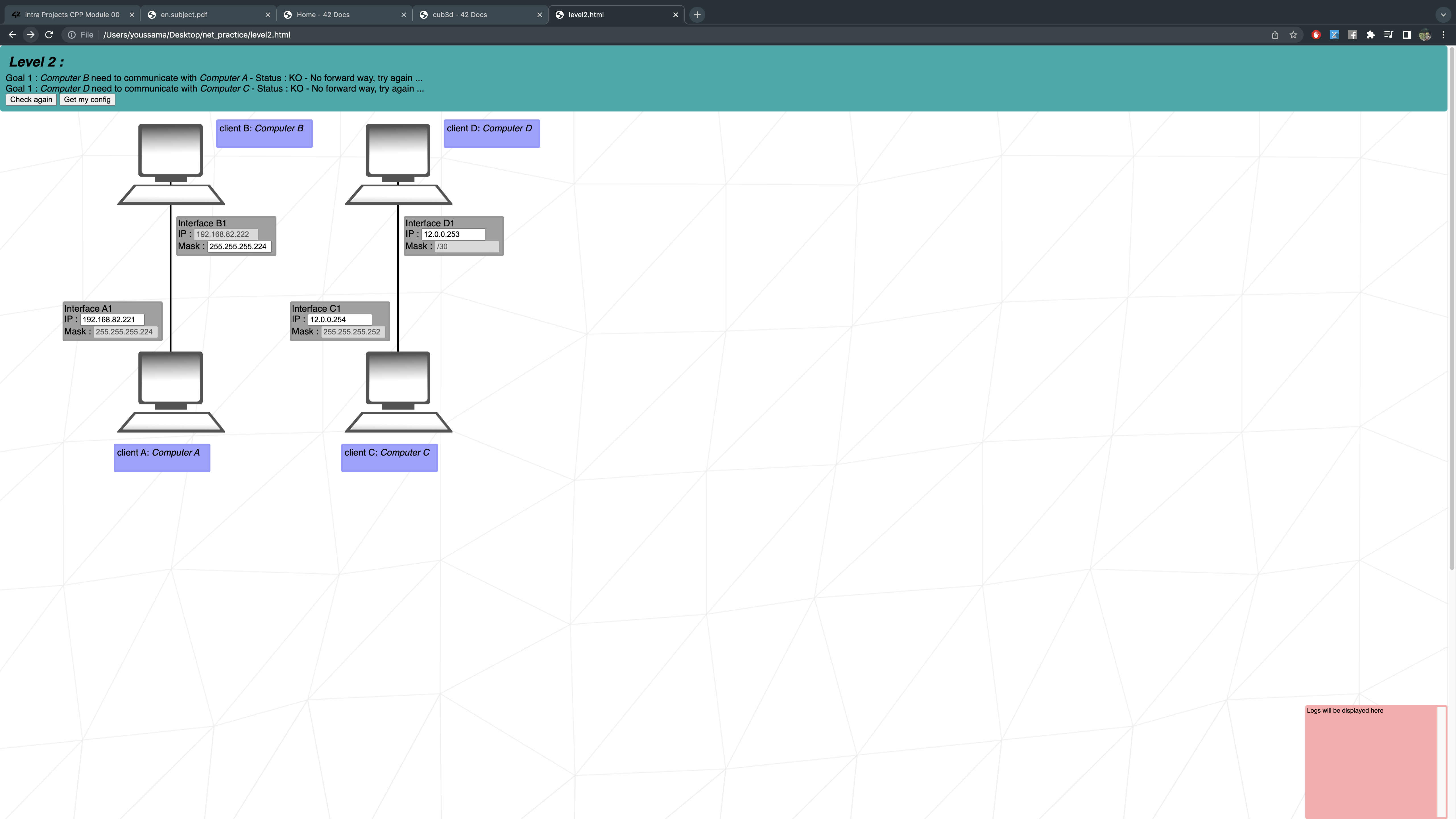Click the profile avatar in the toolbar
Image resolution: width=1456 pixels, height=819 pixels.
(1425, 34)
